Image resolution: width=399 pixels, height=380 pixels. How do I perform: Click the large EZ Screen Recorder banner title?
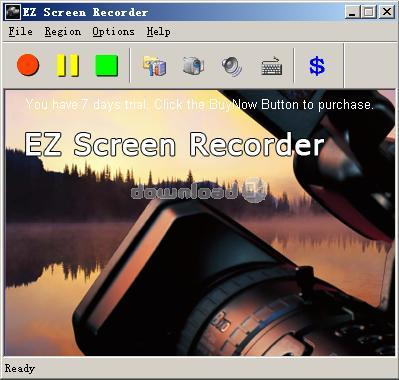pyautogui.click(x=174, y=144)
